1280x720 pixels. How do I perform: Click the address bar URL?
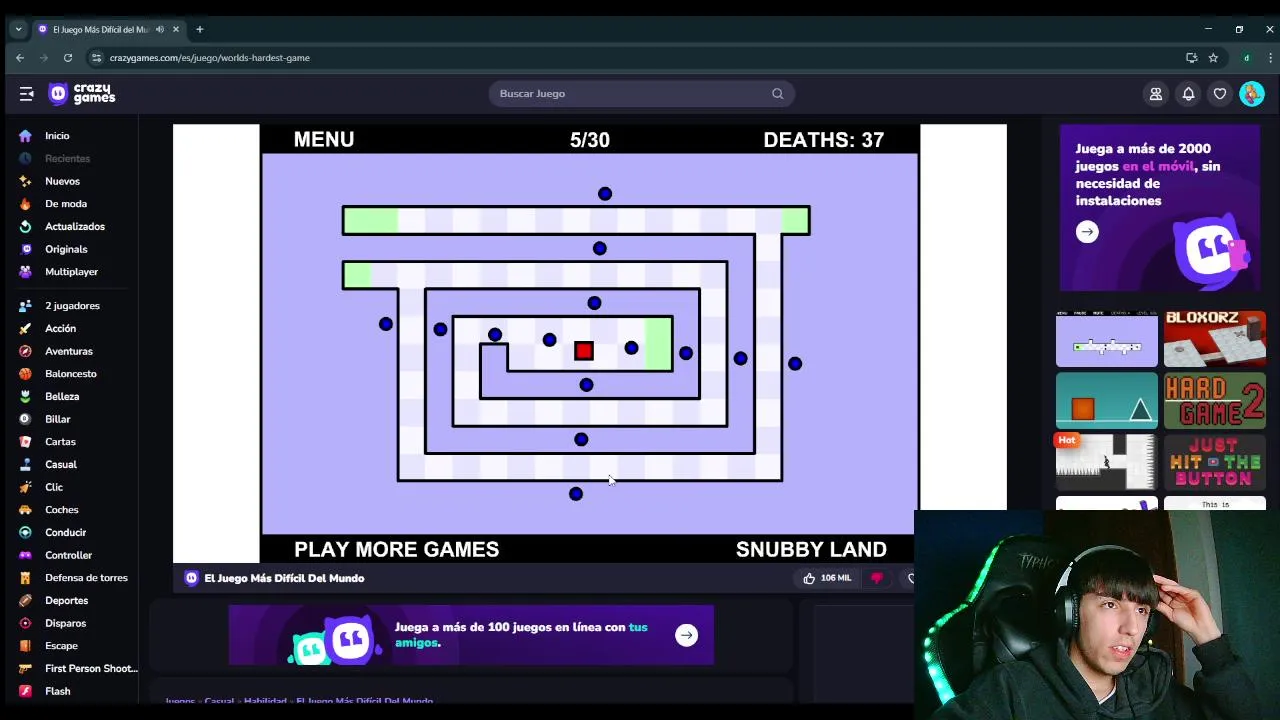point(210,58)
